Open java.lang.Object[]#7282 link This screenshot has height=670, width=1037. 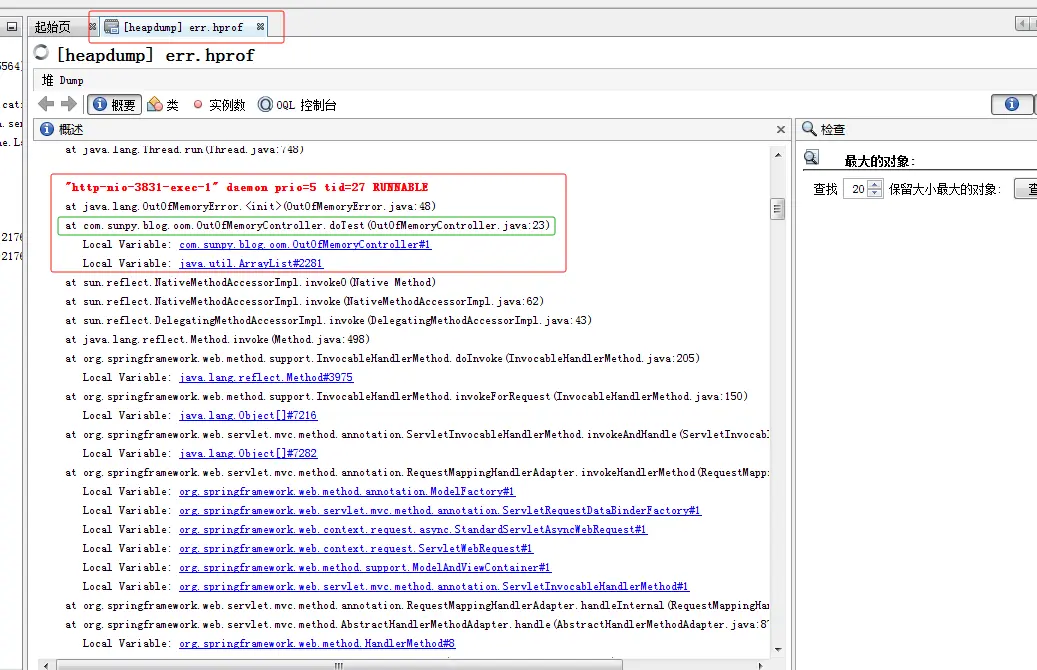[248, 454]
